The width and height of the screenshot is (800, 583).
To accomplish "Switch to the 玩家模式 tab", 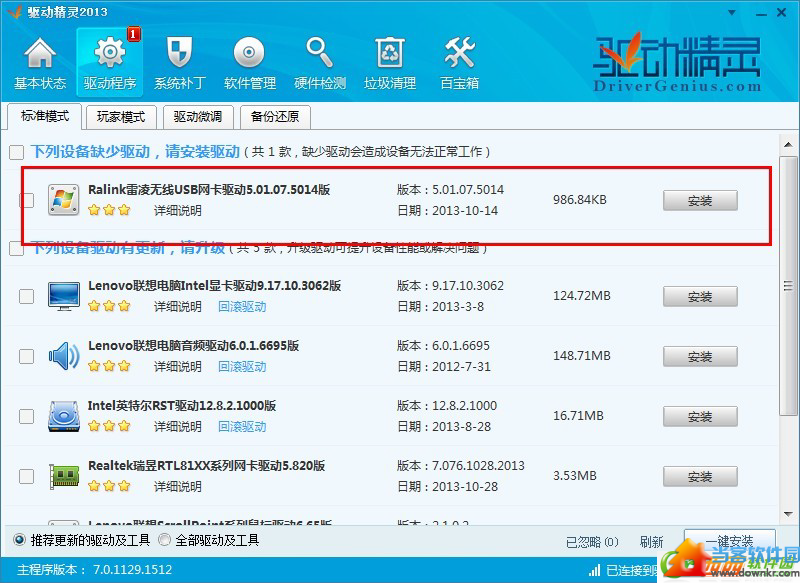I will [121, 117].
